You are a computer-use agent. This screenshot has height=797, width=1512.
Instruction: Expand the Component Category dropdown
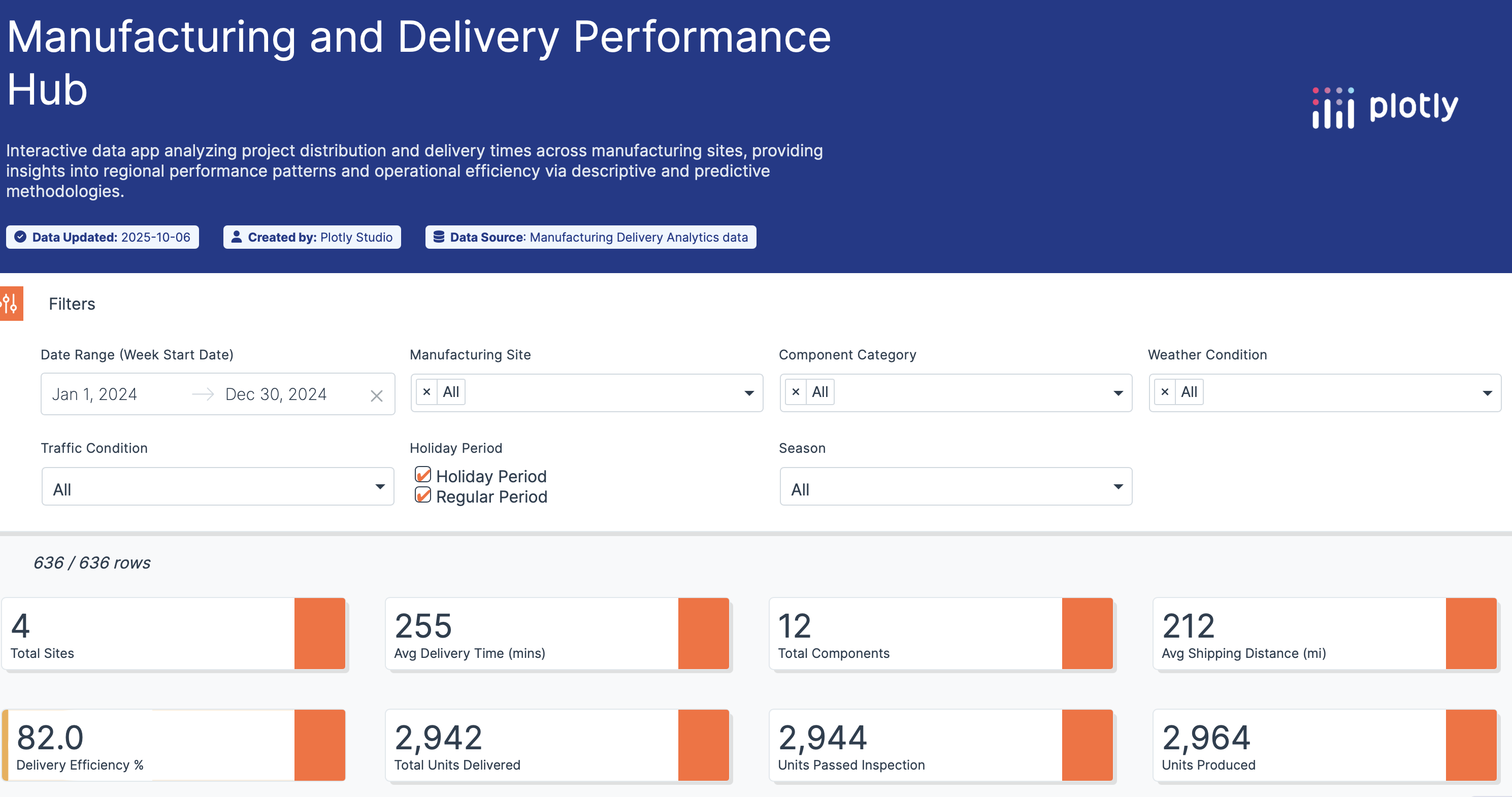[x=1117, y=392]
